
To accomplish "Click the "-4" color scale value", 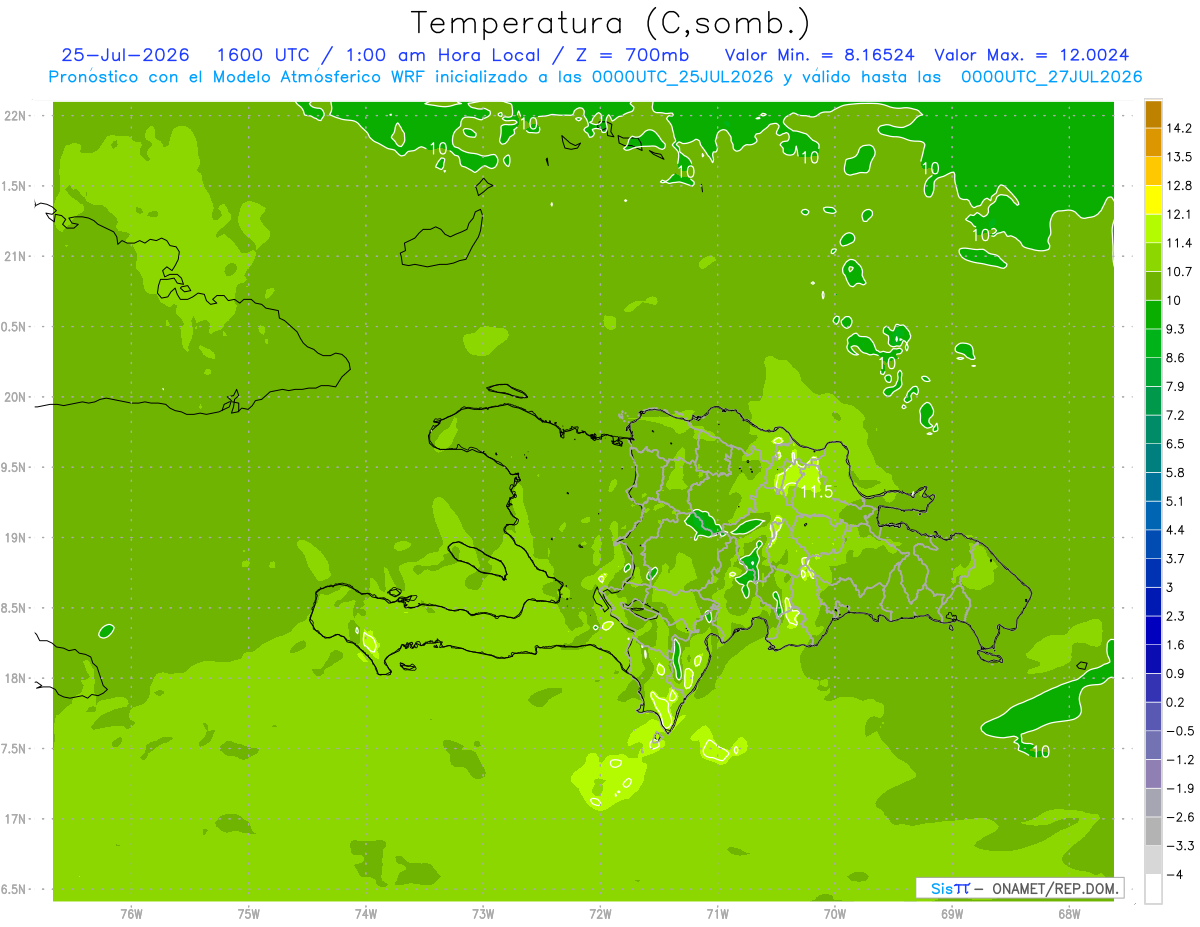I will pyautogui.click(x=1175, y=875).
